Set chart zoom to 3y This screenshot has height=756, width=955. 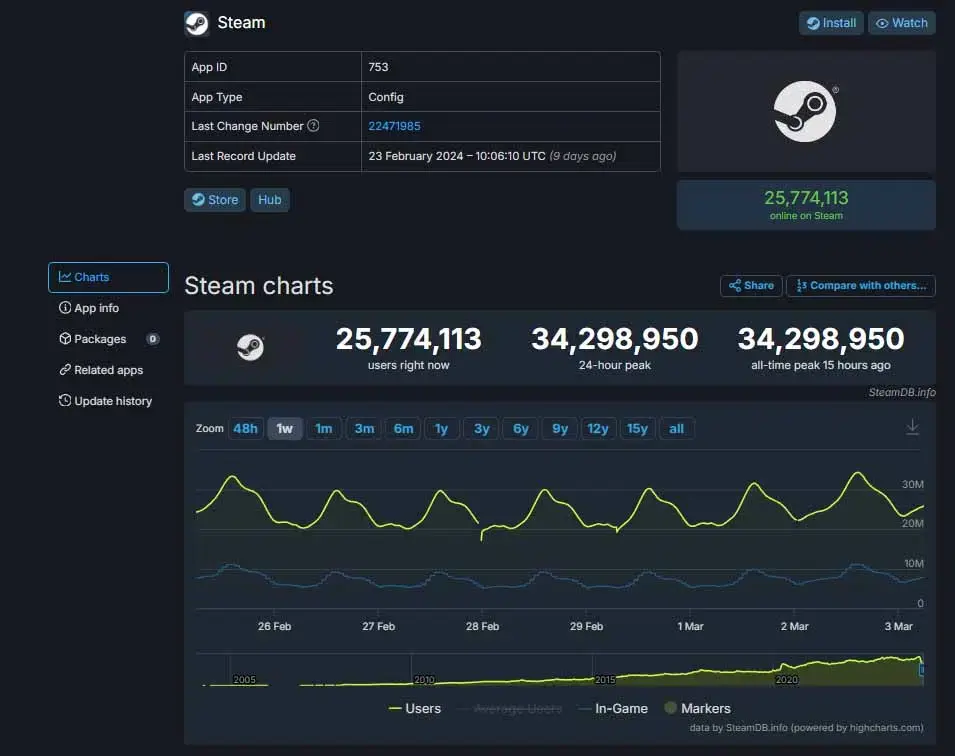(482, 429)
